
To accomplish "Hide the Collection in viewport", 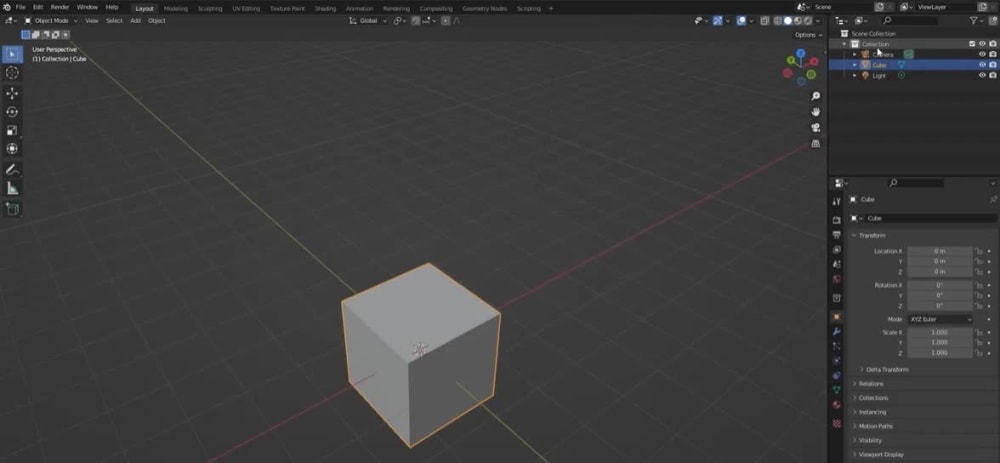I will (x=982, y=44).
